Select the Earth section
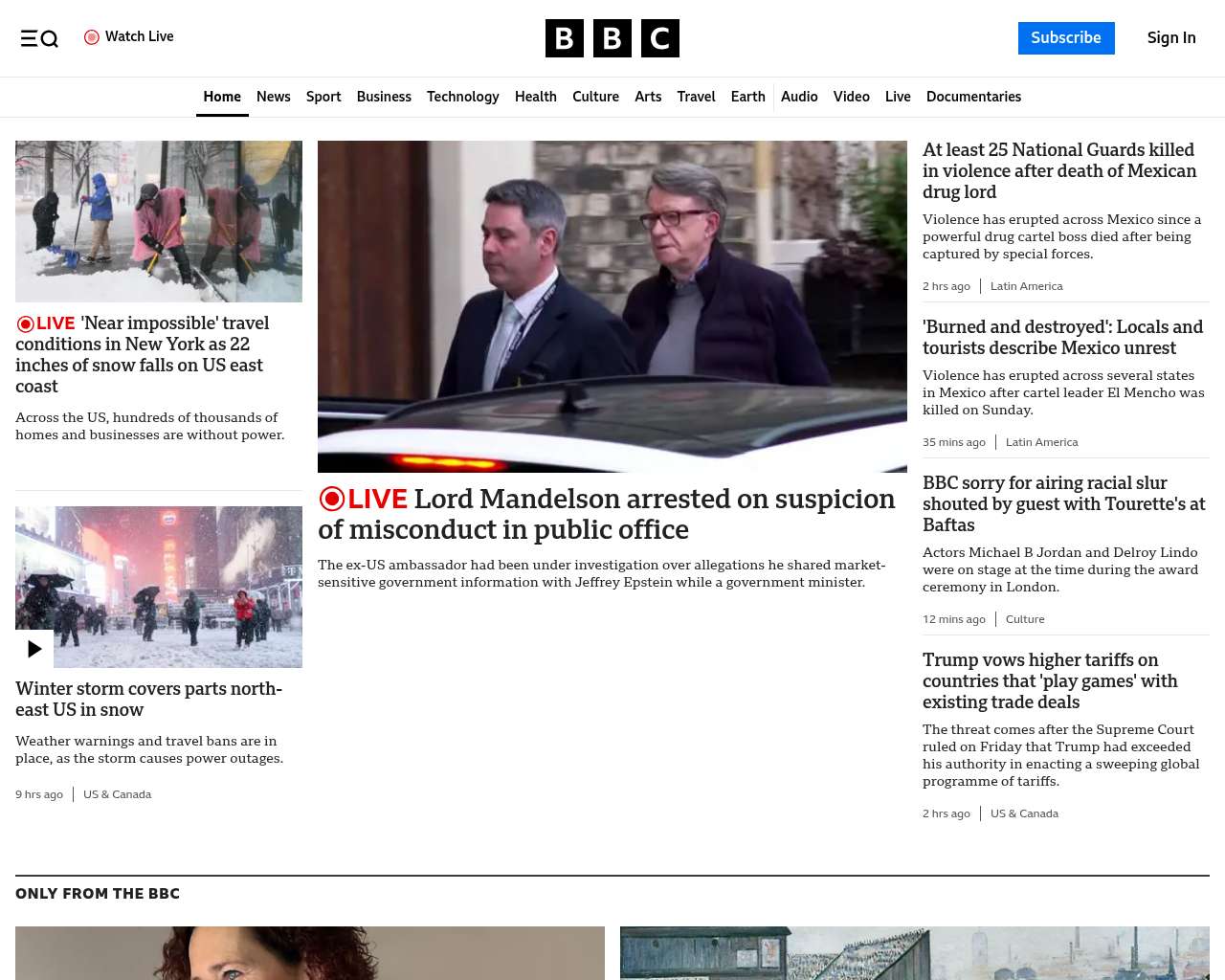Screen dimensions: 1225x980 pos(748,97)
